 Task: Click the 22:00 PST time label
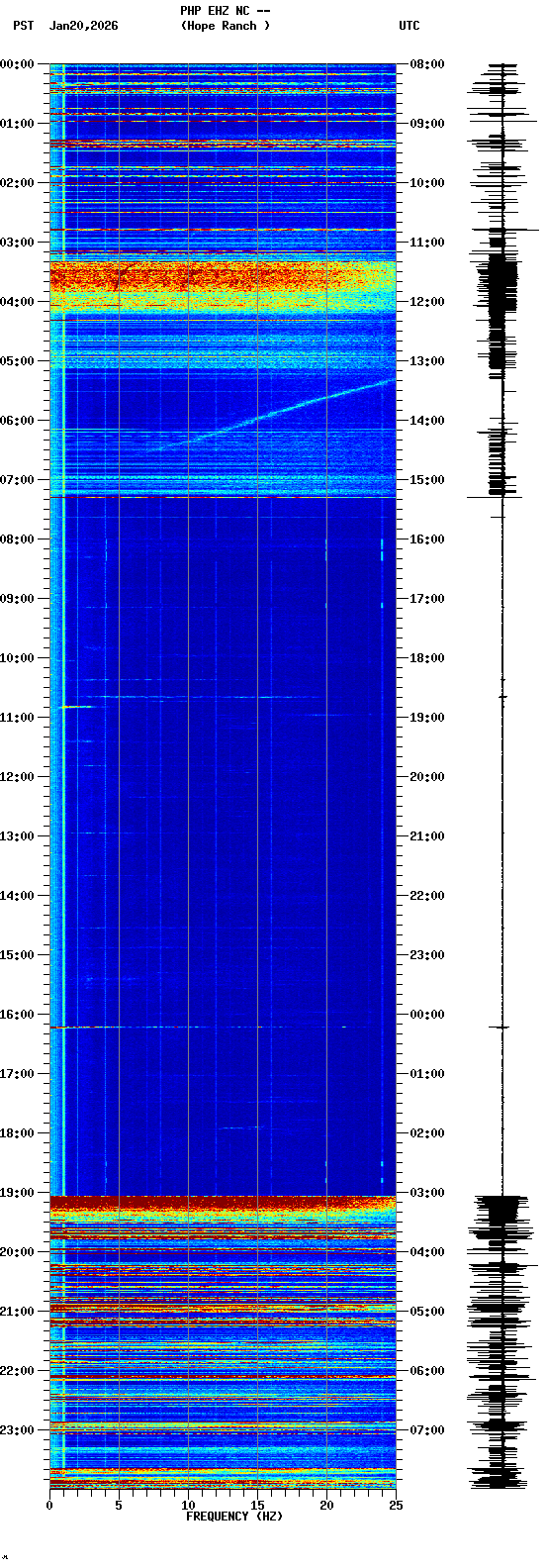tap(17, 1371)
